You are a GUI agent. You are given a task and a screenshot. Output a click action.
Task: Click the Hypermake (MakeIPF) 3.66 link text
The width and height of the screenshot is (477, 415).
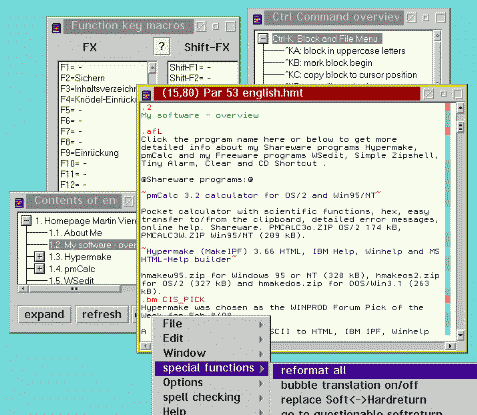290,255
